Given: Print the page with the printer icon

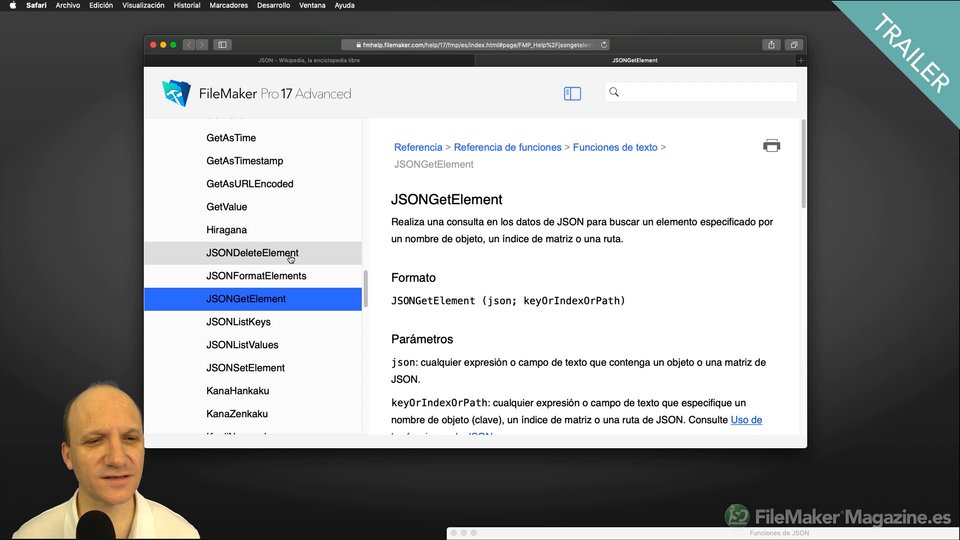Looking at the screenshot, I should 771,146.
